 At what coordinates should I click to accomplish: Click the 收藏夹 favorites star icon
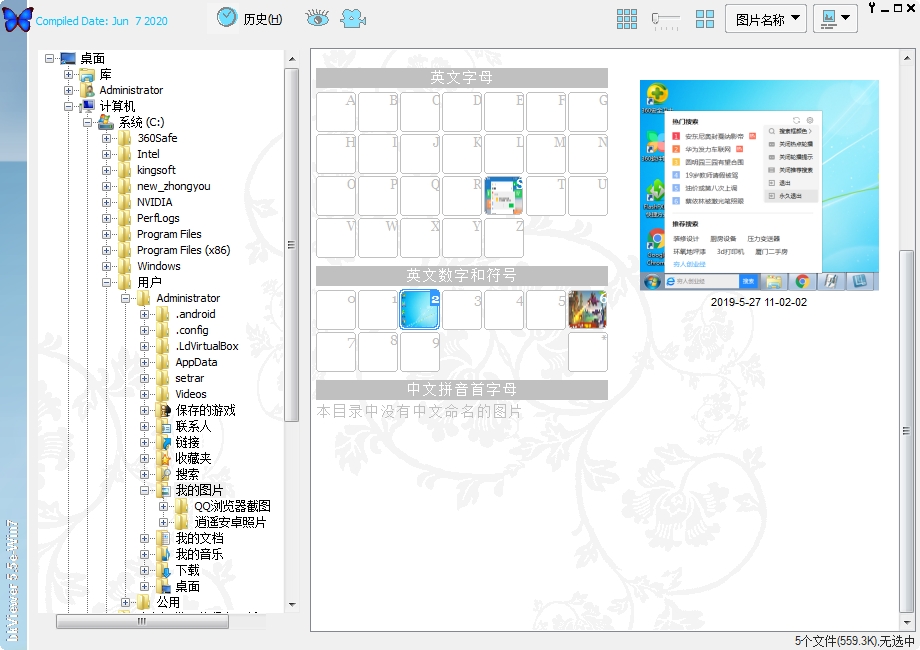point(164,458)
